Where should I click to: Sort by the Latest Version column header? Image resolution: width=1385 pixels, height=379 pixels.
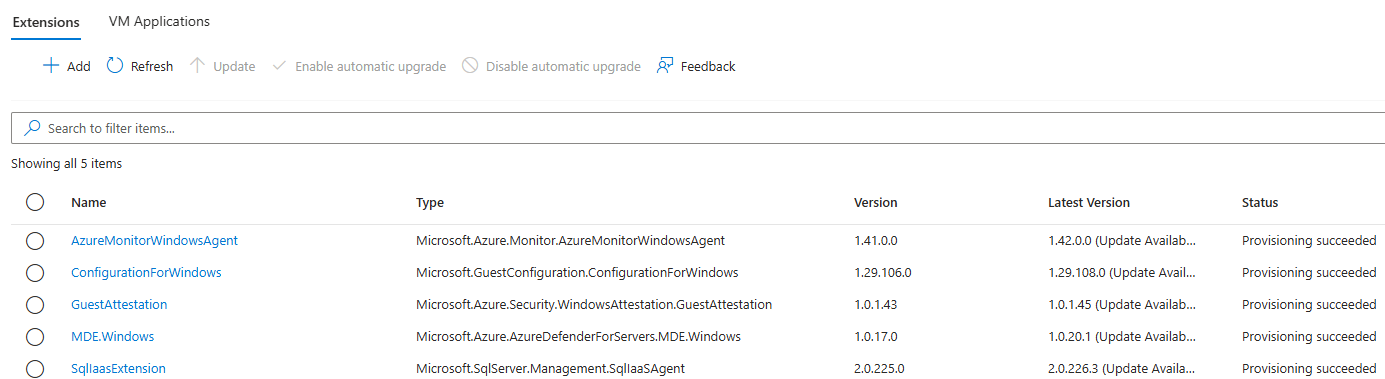coord(1089,202)
